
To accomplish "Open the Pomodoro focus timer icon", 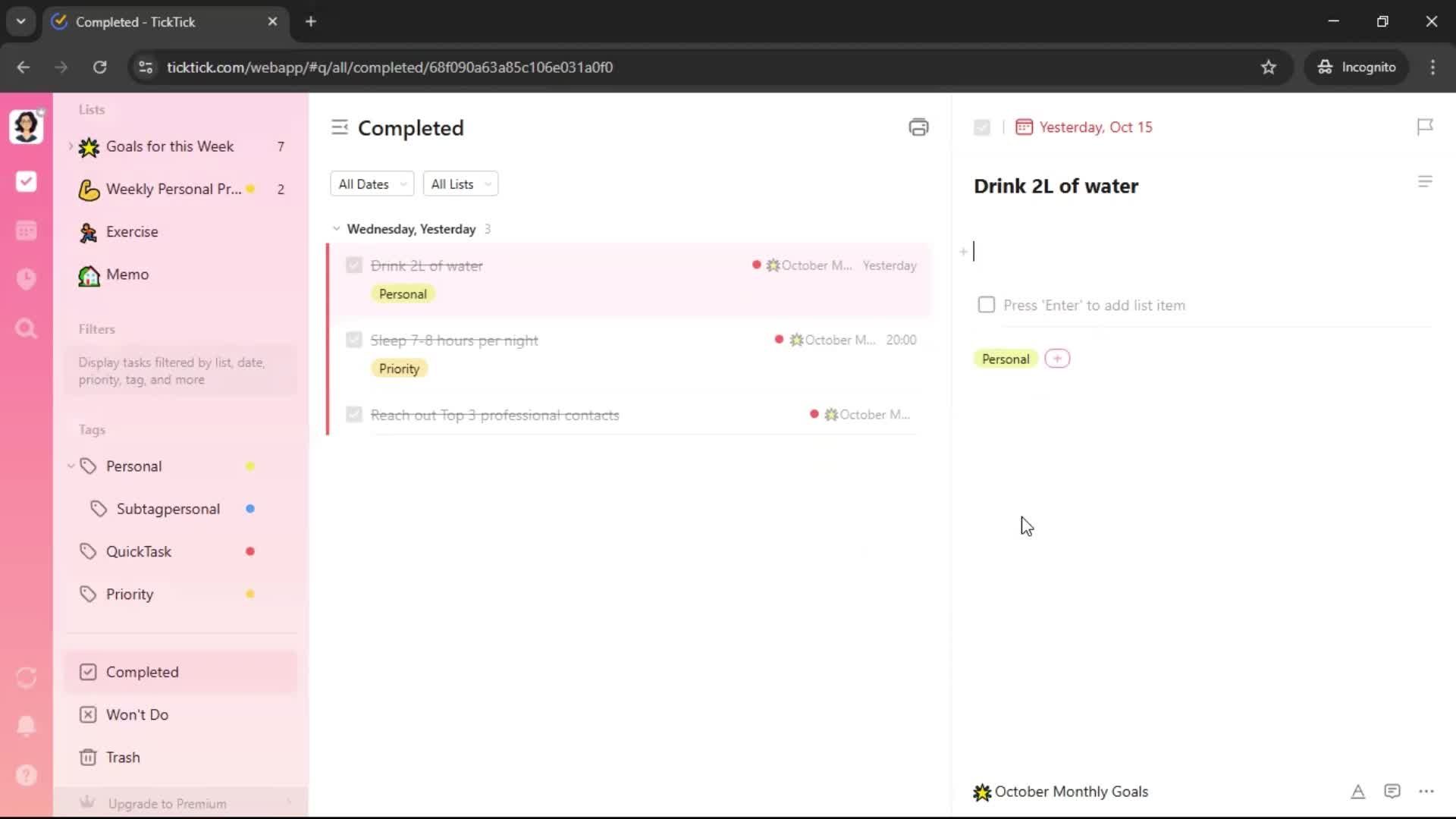I will [x=26, y=279].
